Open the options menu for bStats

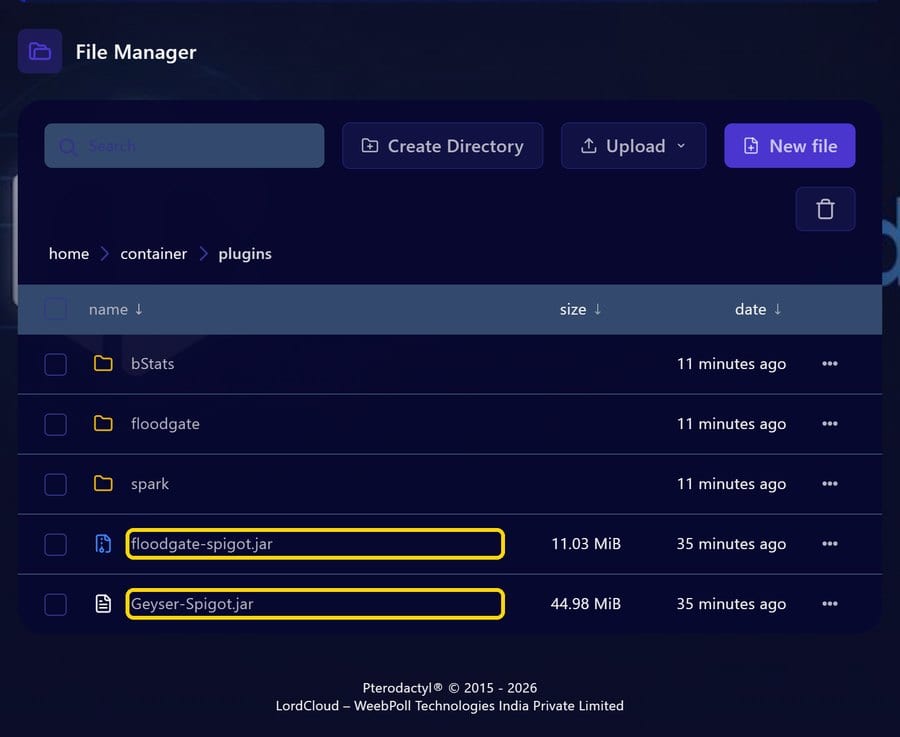click(x=829, y=363)
